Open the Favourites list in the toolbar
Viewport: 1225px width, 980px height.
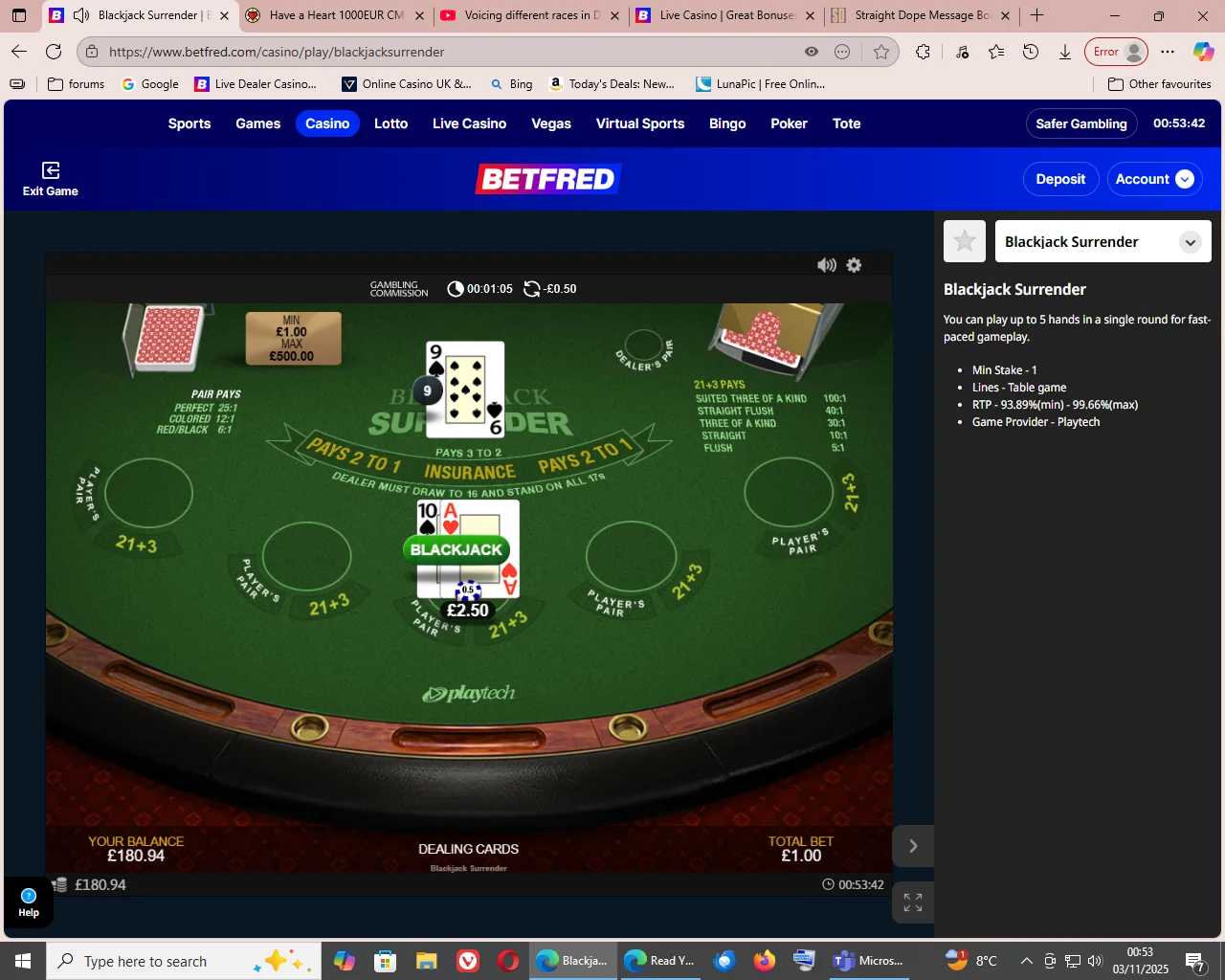996,52
